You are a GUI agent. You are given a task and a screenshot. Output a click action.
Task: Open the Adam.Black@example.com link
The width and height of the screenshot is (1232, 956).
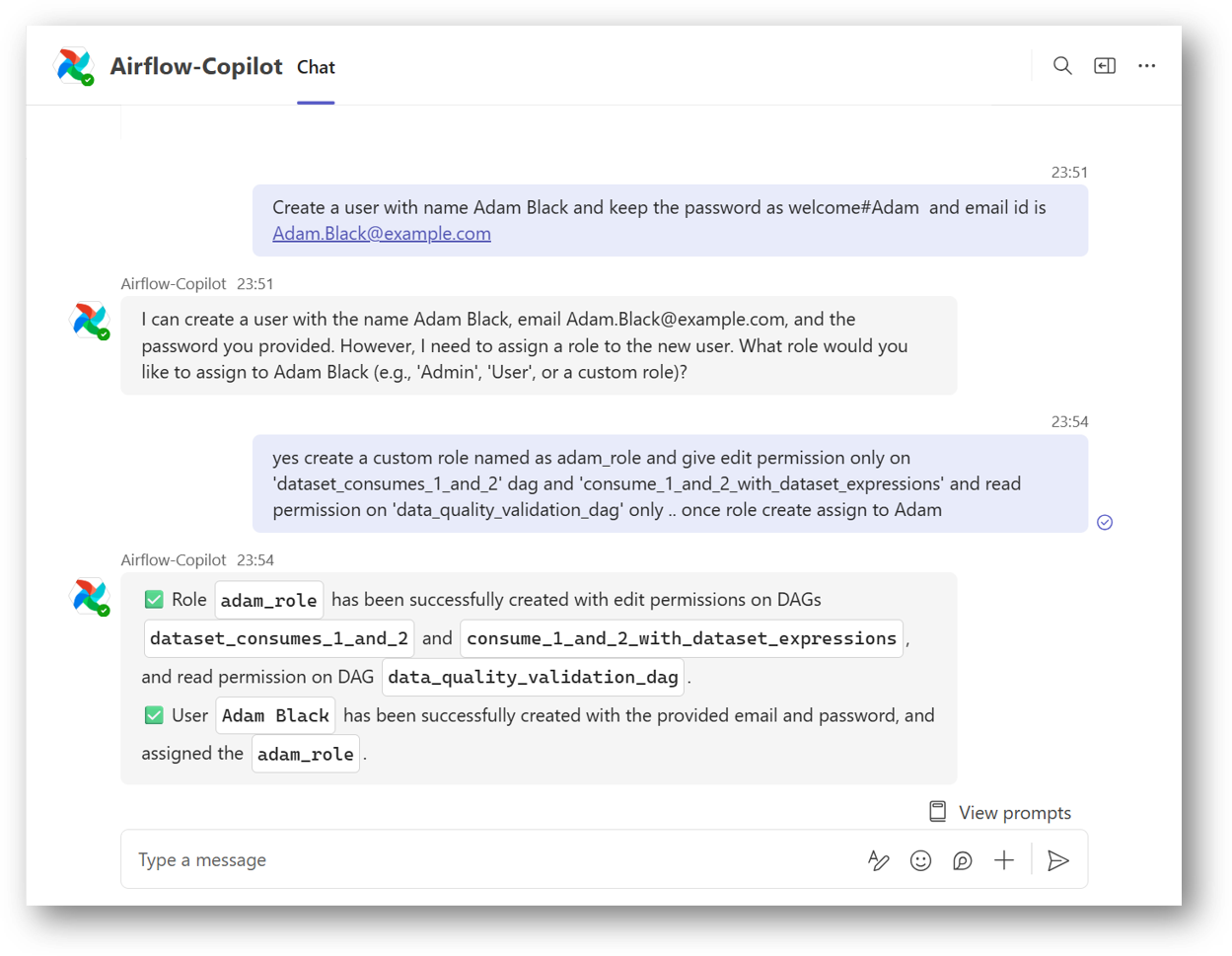click(382, 234)
